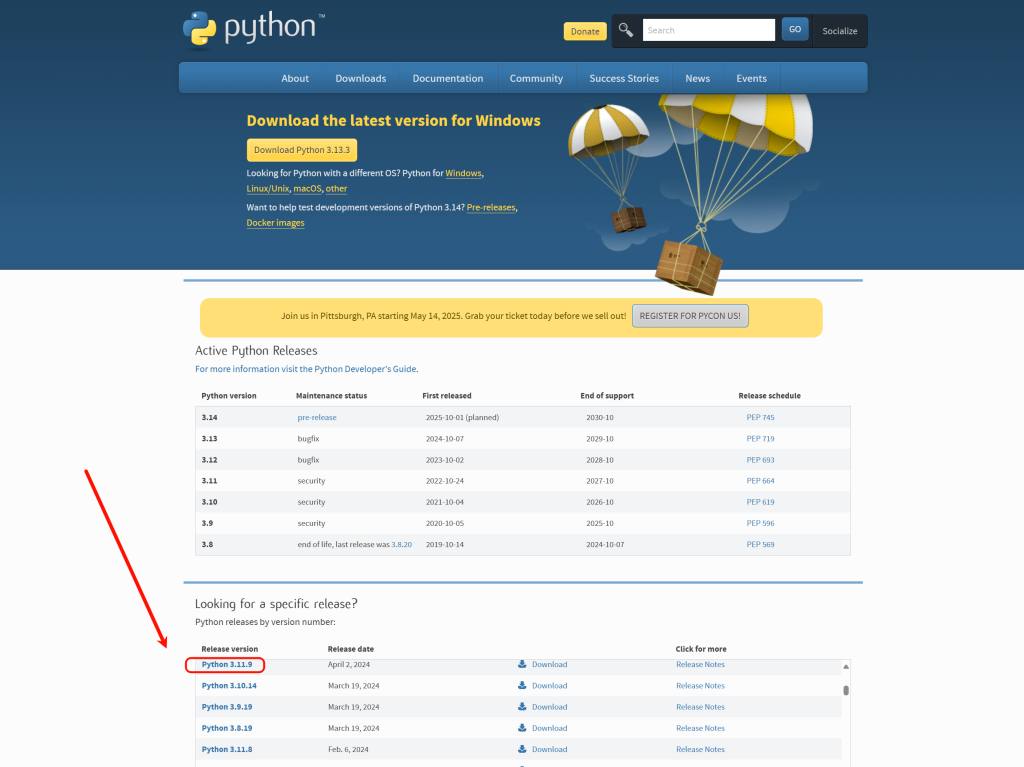Image resolution: width=1024 pixels, height=767 pixels.
Task: Open the Downloads menu
Action: [360, 78]
